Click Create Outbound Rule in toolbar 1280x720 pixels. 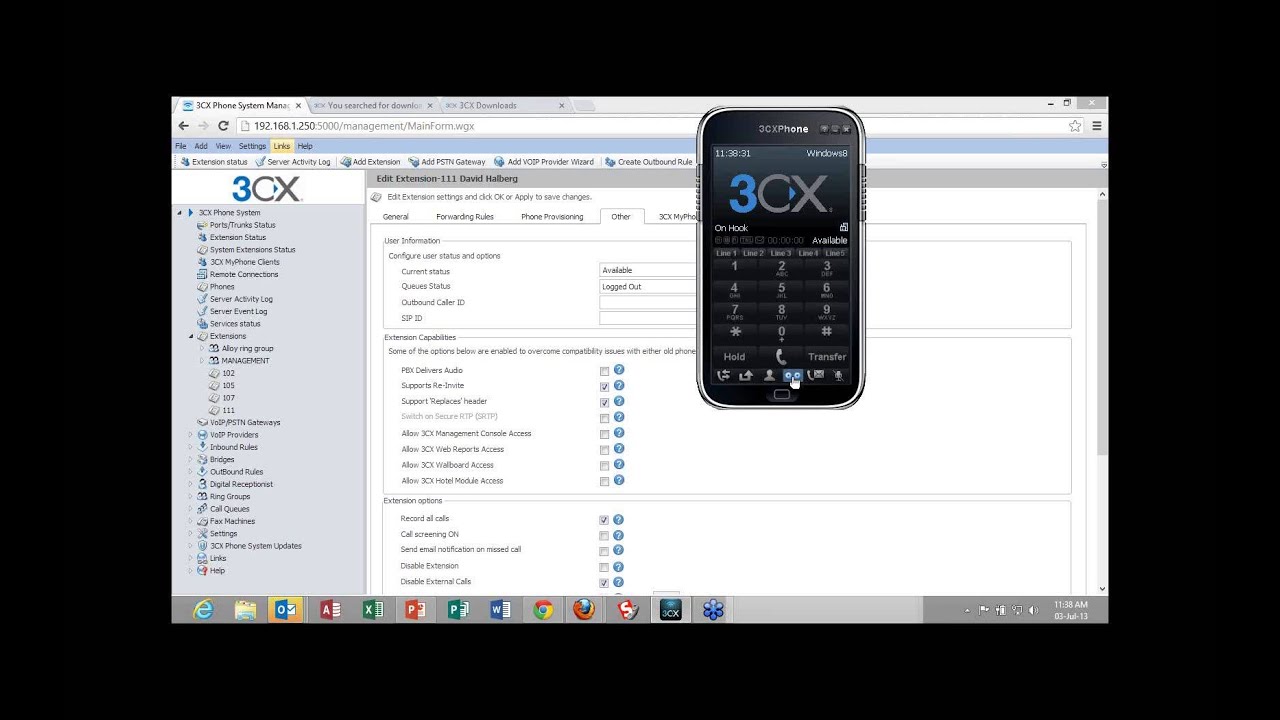(x=649, y=162)
